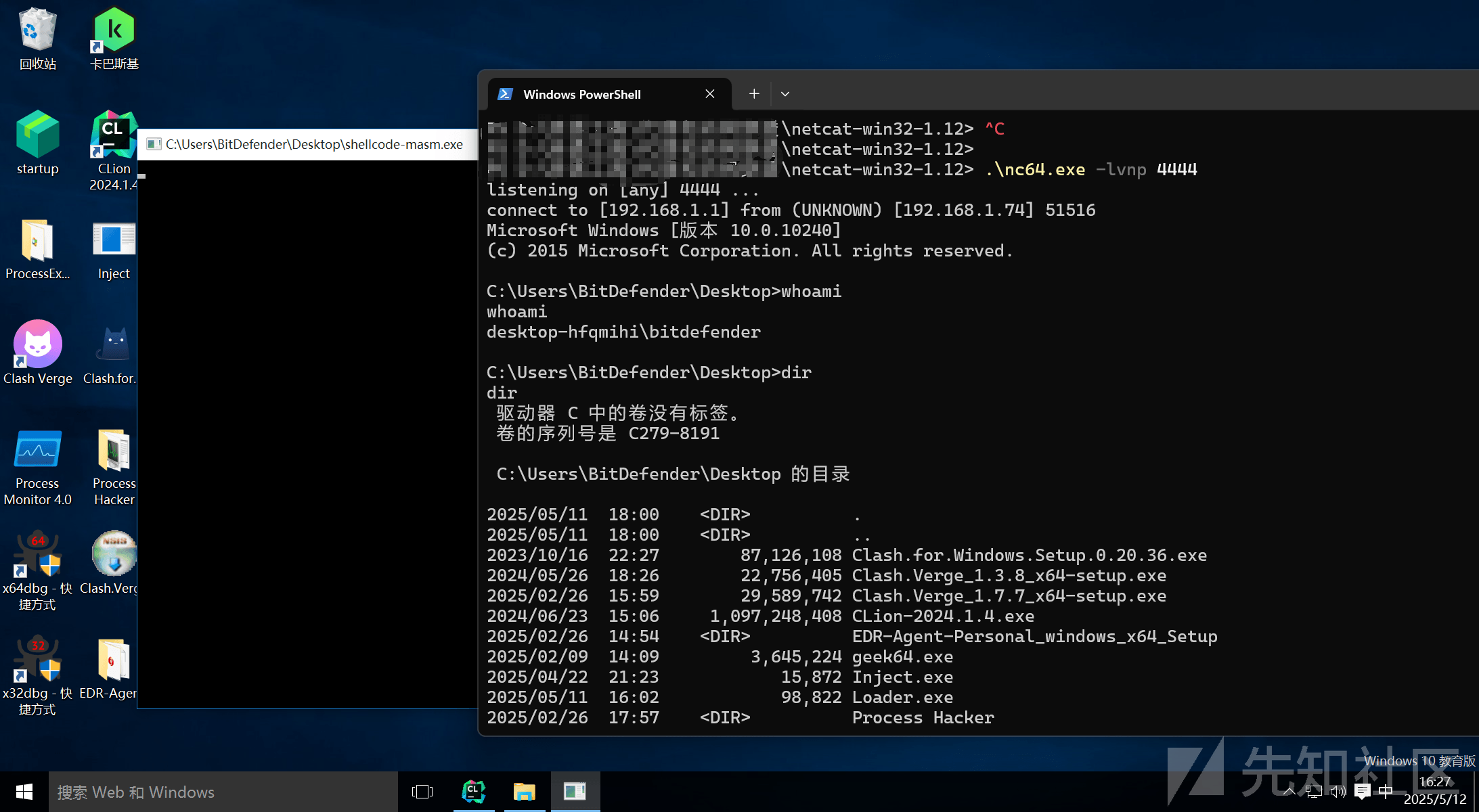Click inside the black shellcode-masm.exe console

pyautogui.click(x=308, y=433)
